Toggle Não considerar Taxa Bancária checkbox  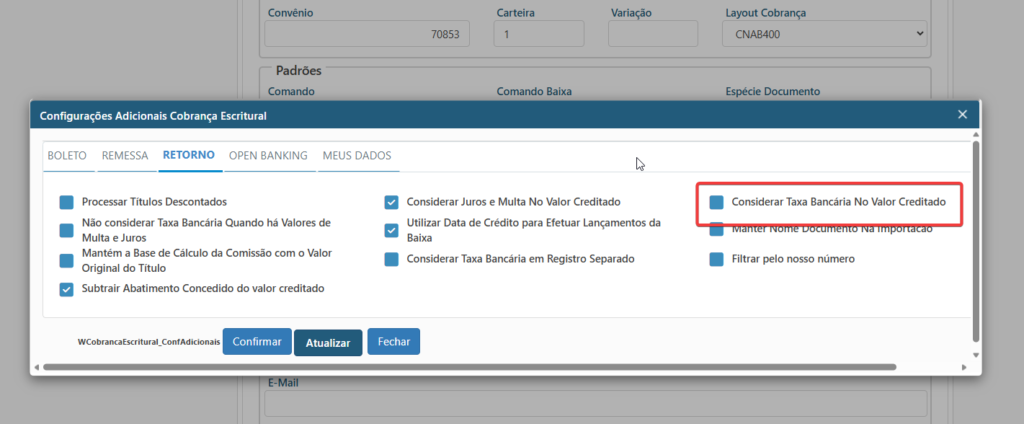pyautogui.click(x=67, y=230)
